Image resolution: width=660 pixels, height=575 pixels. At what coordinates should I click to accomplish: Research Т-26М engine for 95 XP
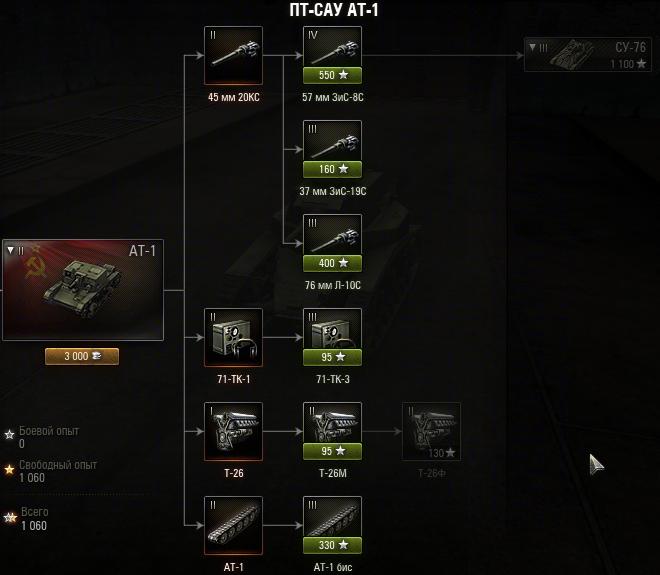coord(332,451)
